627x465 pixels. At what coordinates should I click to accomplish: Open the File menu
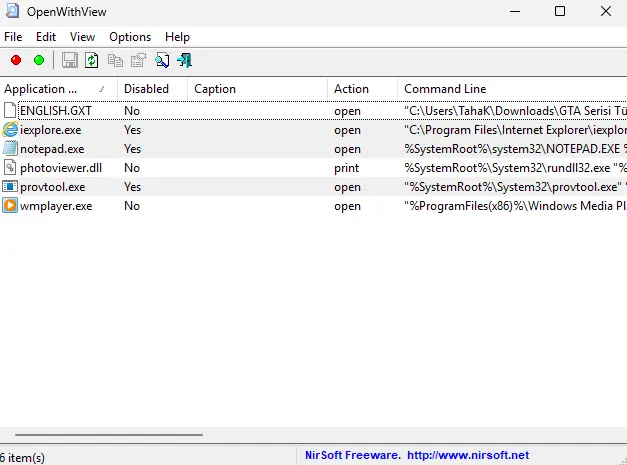tap(13, 37)
